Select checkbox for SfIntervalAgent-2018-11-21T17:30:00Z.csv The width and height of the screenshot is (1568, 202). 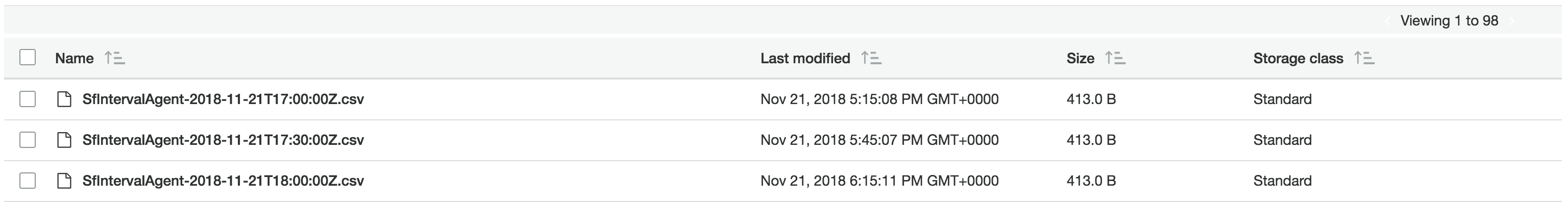click(x=28, y=139)
